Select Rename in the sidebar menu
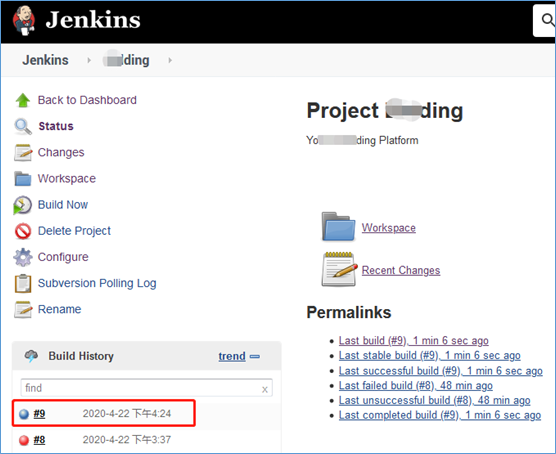556x454 pixels. (x=60, y=309)
